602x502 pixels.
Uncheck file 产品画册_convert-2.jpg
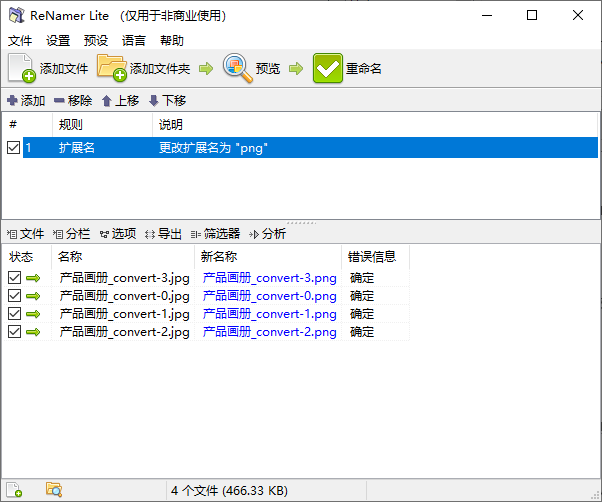(14, 332)
